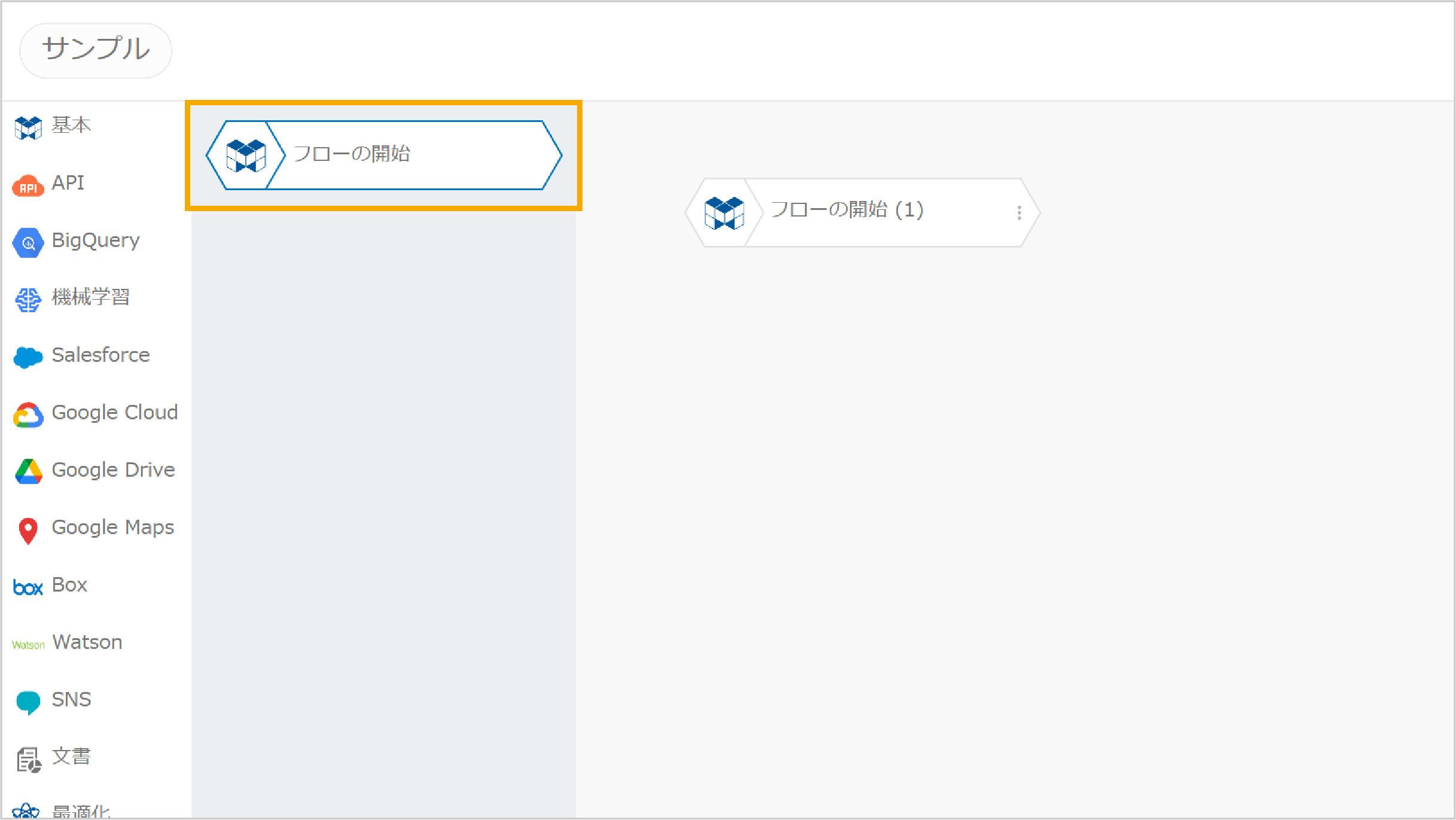1456x820 pixels.
Task: Click the BigQuery hexagon icon
Action: (x=28, y=243)
